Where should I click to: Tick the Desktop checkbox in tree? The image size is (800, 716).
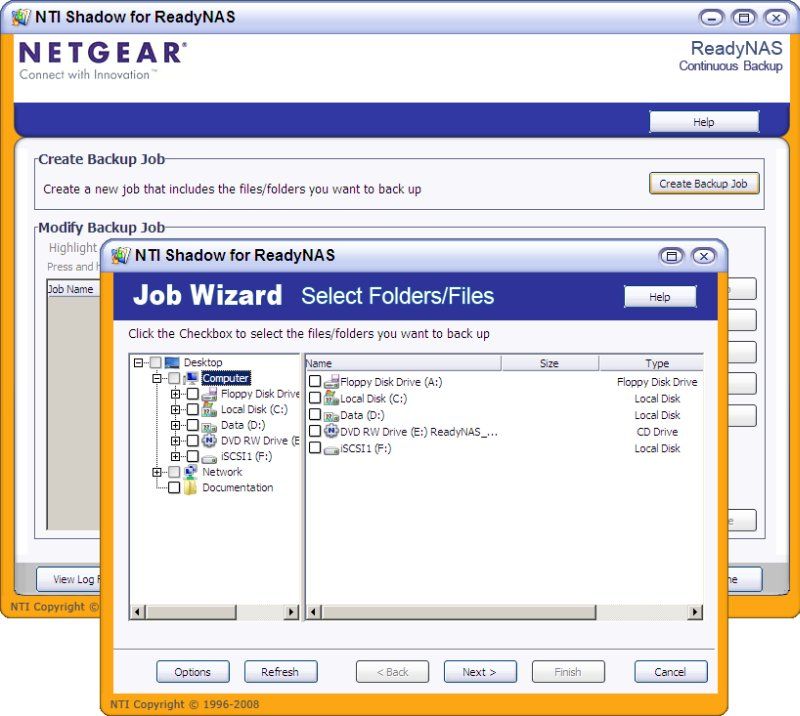pos(156,362)
